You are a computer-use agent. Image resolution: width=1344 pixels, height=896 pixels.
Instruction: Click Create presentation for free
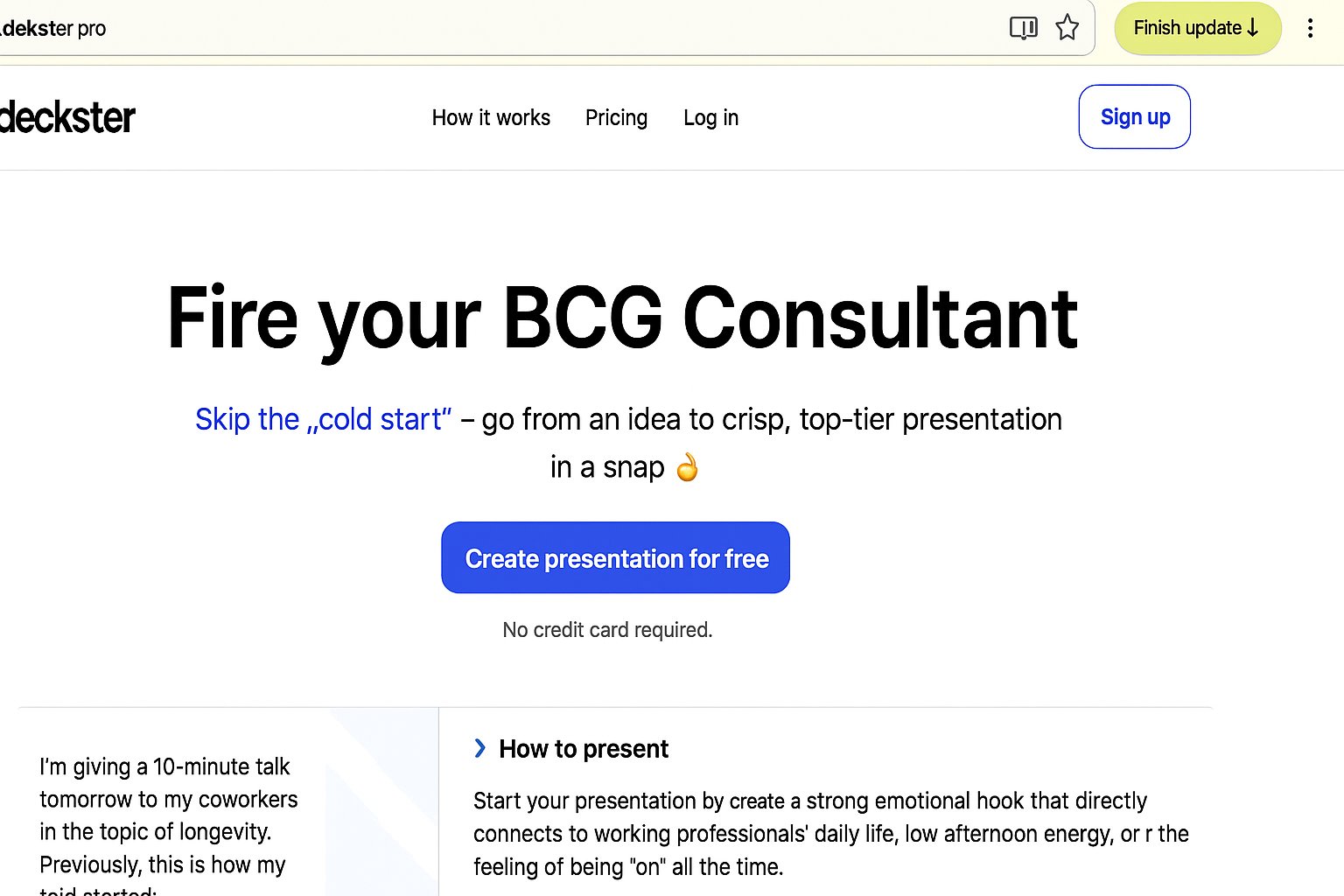616,558
